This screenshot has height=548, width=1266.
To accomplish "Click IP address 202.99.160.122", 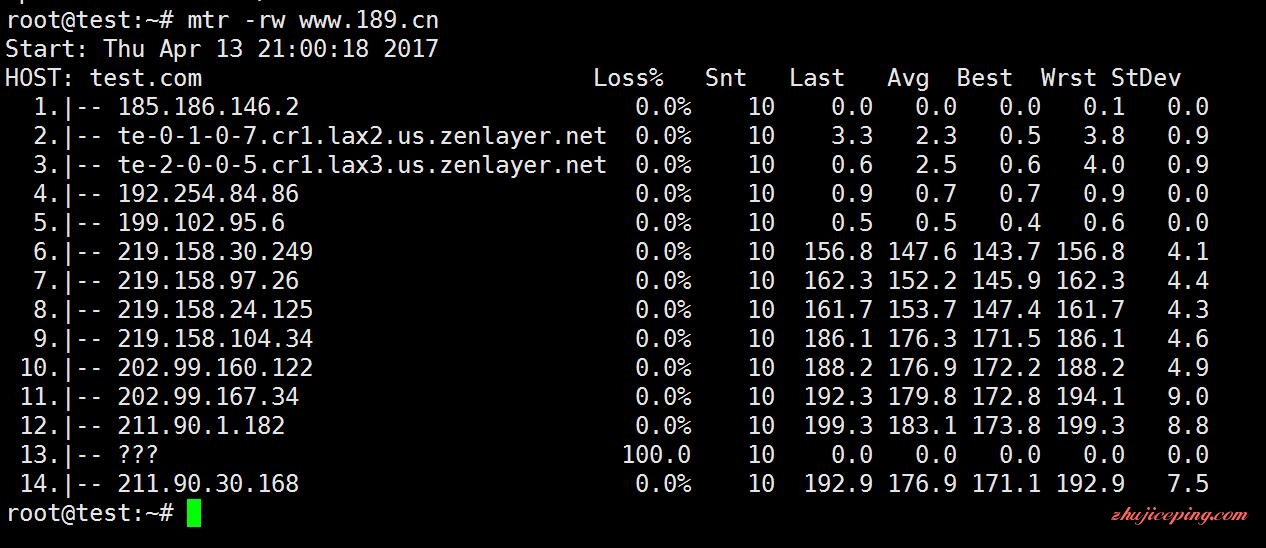I will tap(215, 368).
